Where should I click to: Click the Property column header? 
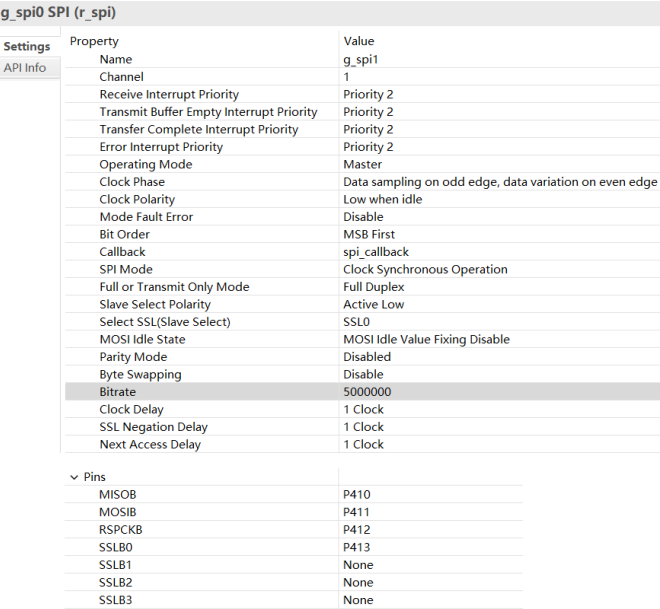coord(94,41)
